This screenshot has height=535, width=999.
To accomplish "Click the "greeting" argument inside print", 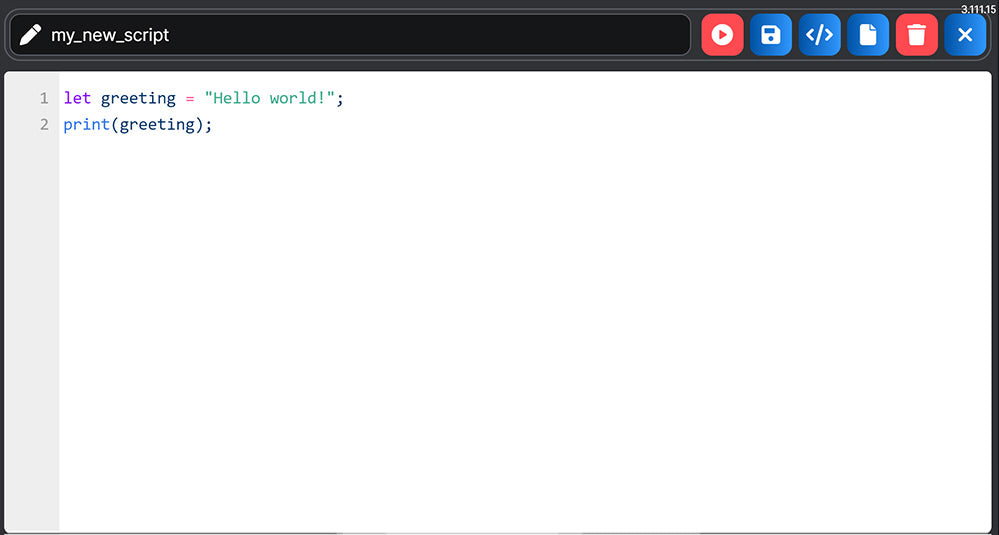I will [x=156, y=125].
